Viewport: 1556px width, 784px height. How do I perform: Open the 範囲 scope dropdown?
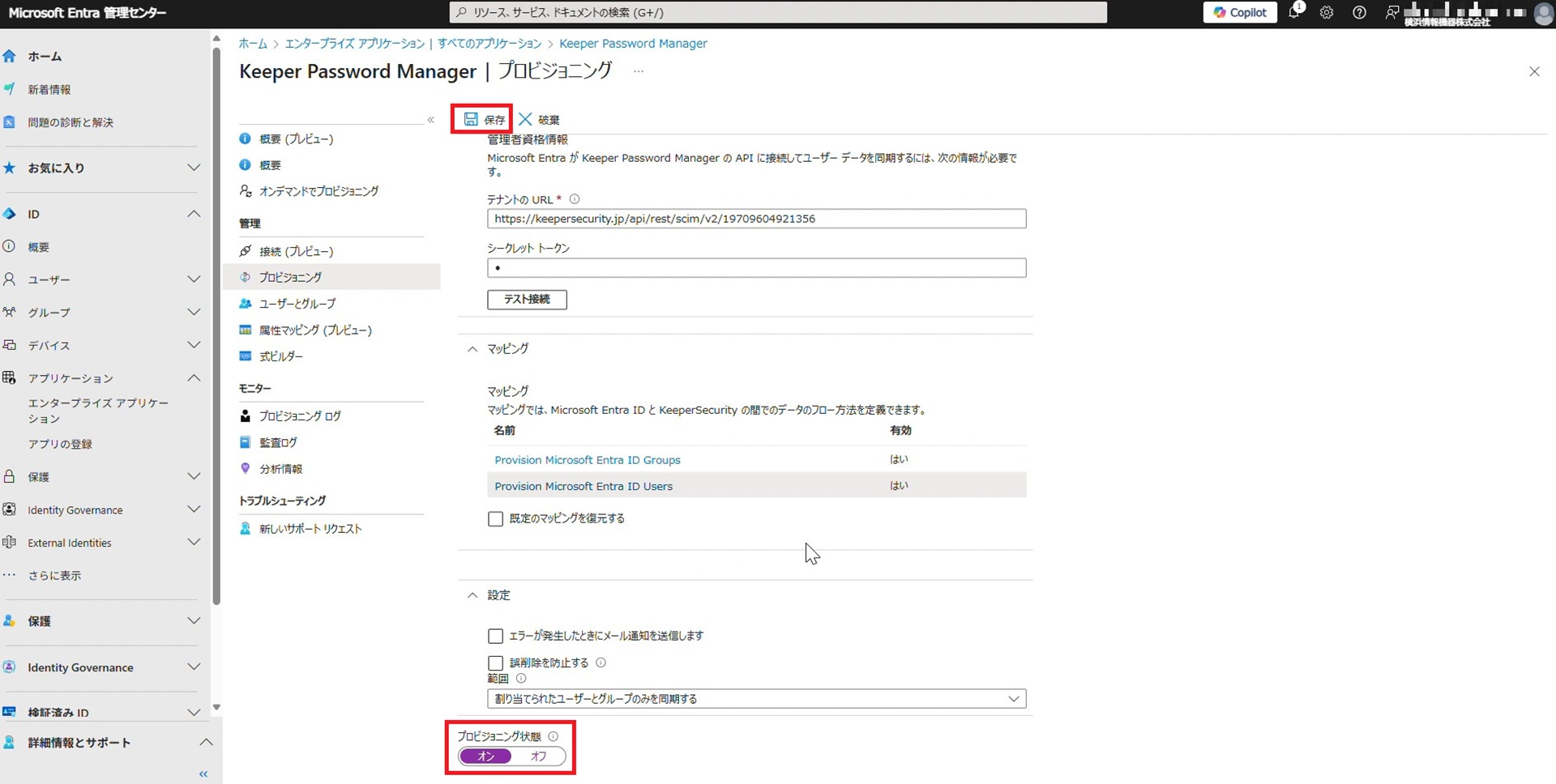click(756, 699)
